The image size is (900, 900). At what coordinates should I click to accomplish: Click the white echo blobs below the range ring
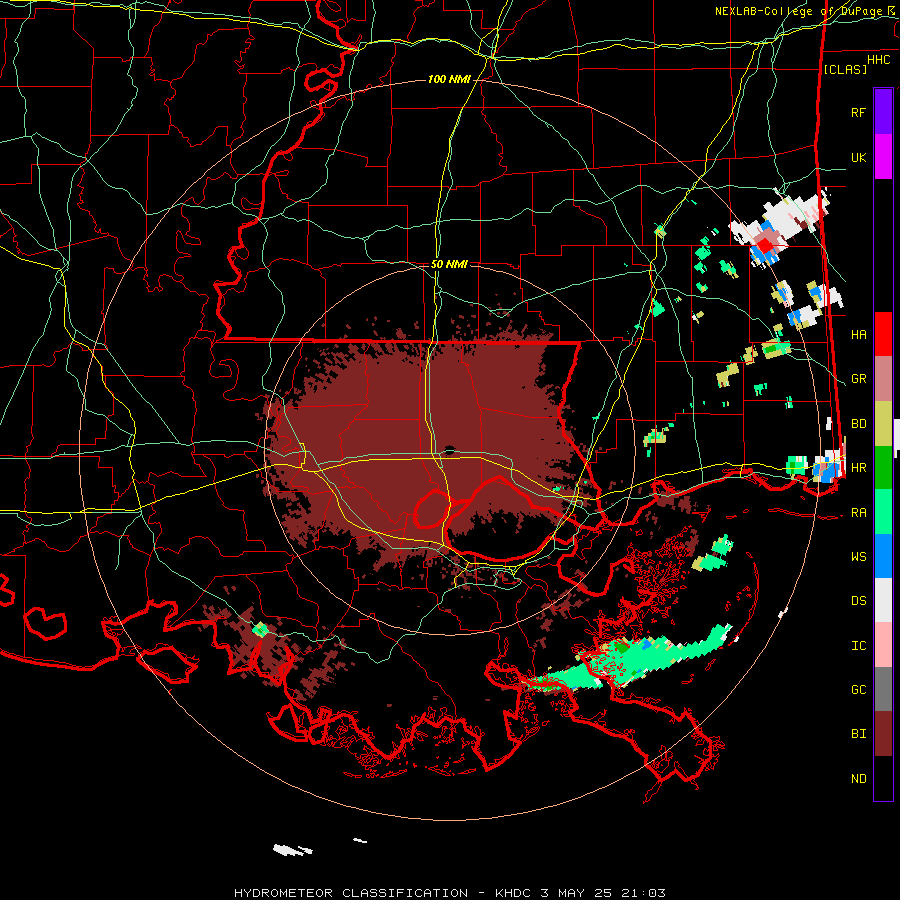(x=293, y=849)
